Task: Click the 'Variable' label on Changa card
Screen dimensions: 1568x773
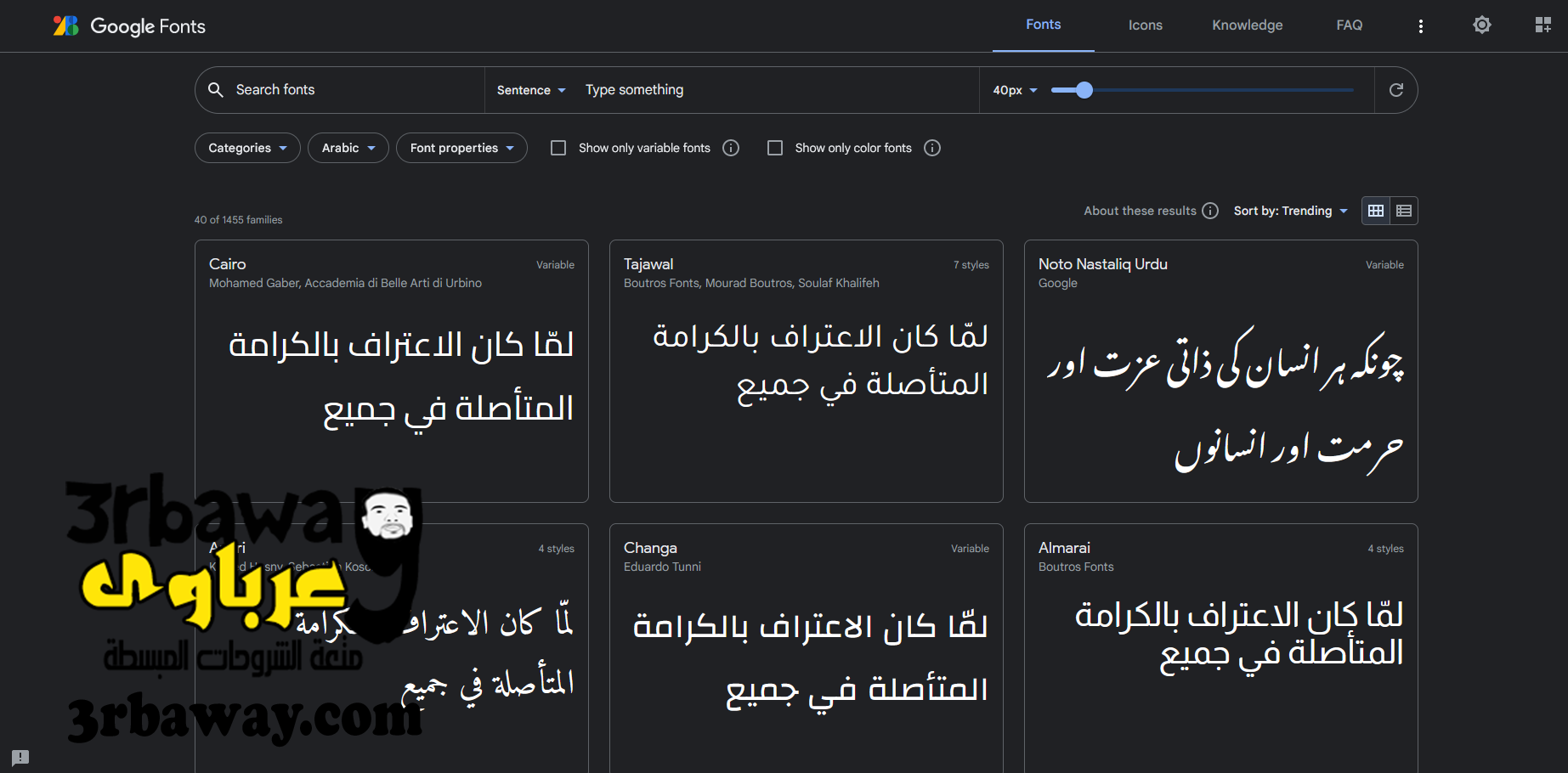Action: [970, 549]
